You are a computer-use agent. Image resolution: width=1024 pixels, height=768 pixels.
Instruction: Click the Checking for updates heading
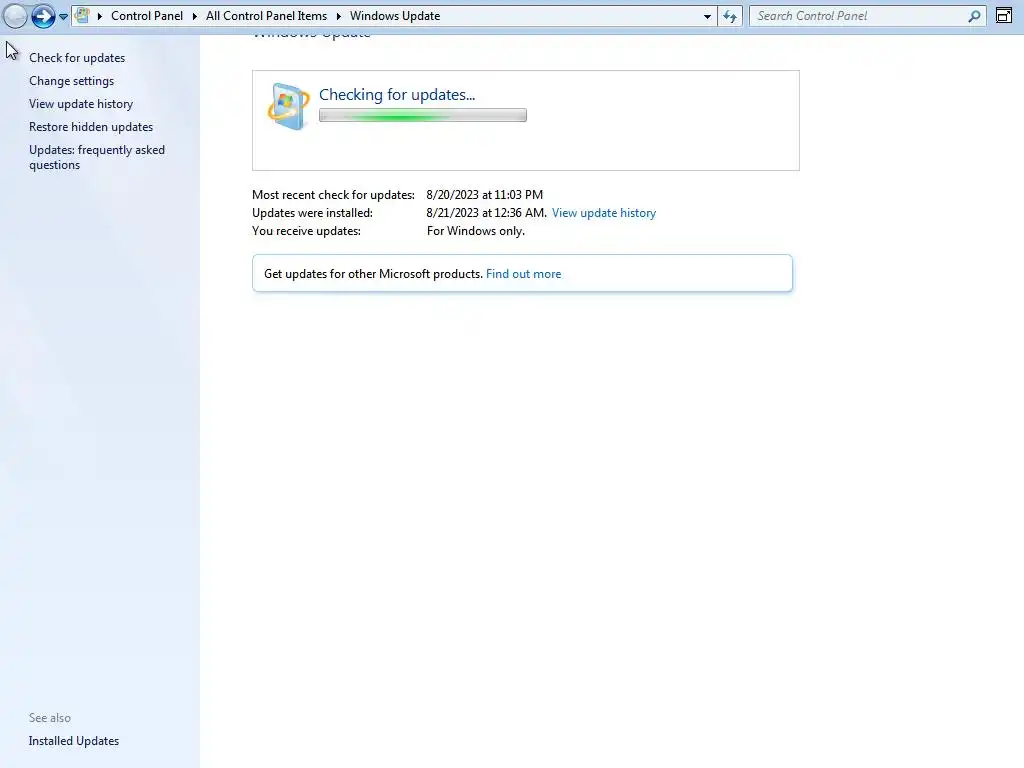[397, 95]
